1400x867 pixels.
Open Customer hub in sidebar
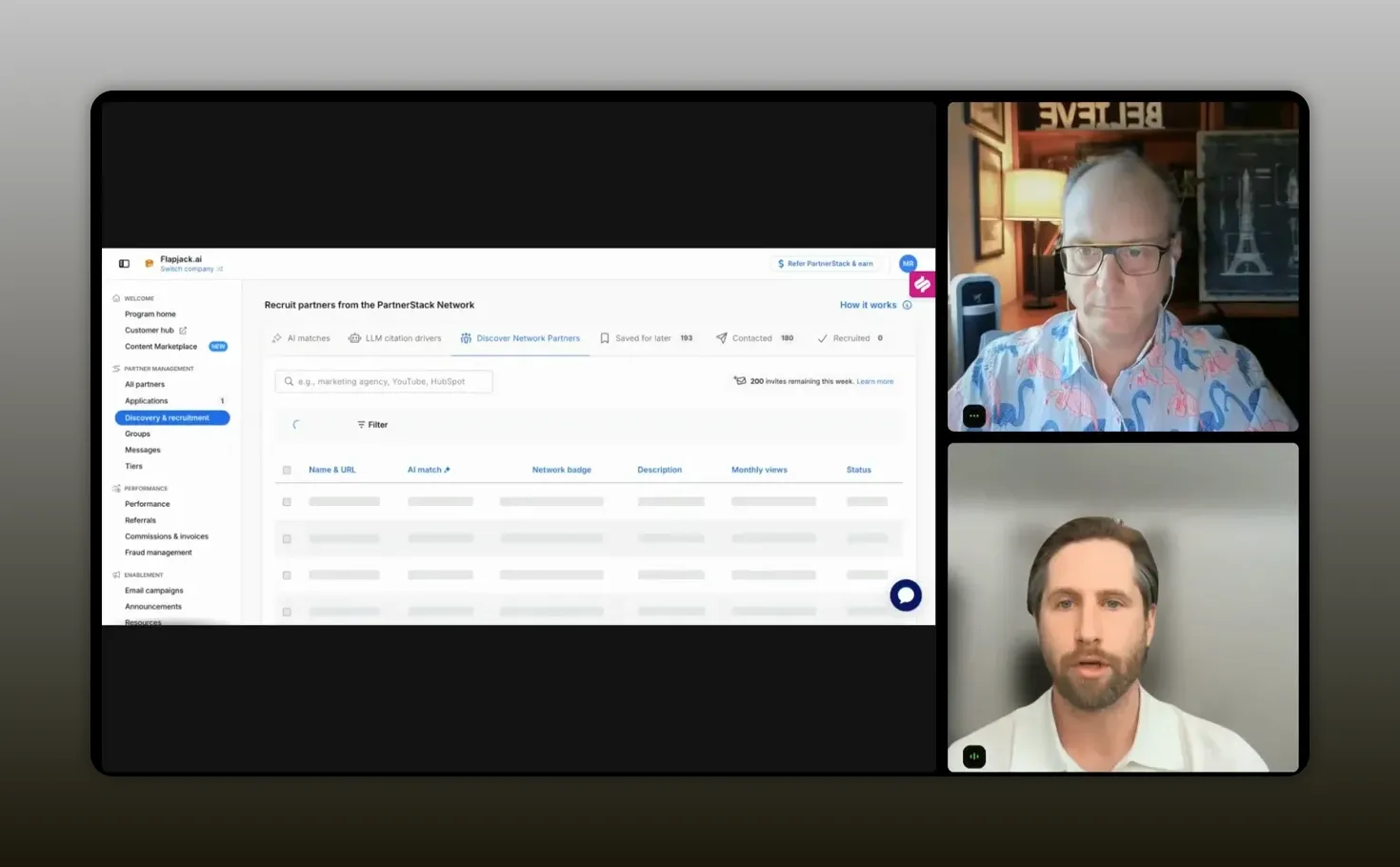pos(150,331)
